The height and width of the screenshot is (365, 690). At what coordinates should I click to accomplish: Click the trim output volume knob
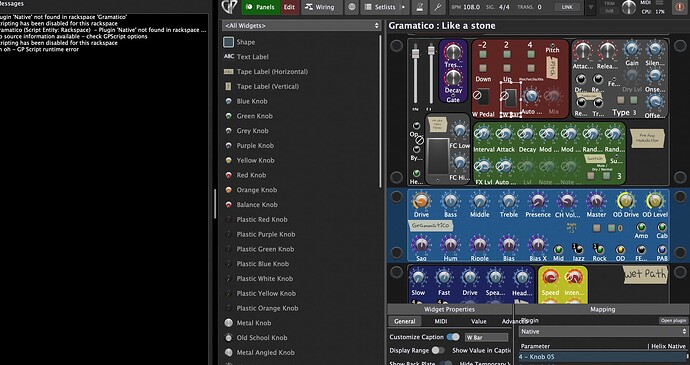coord(629,7)
